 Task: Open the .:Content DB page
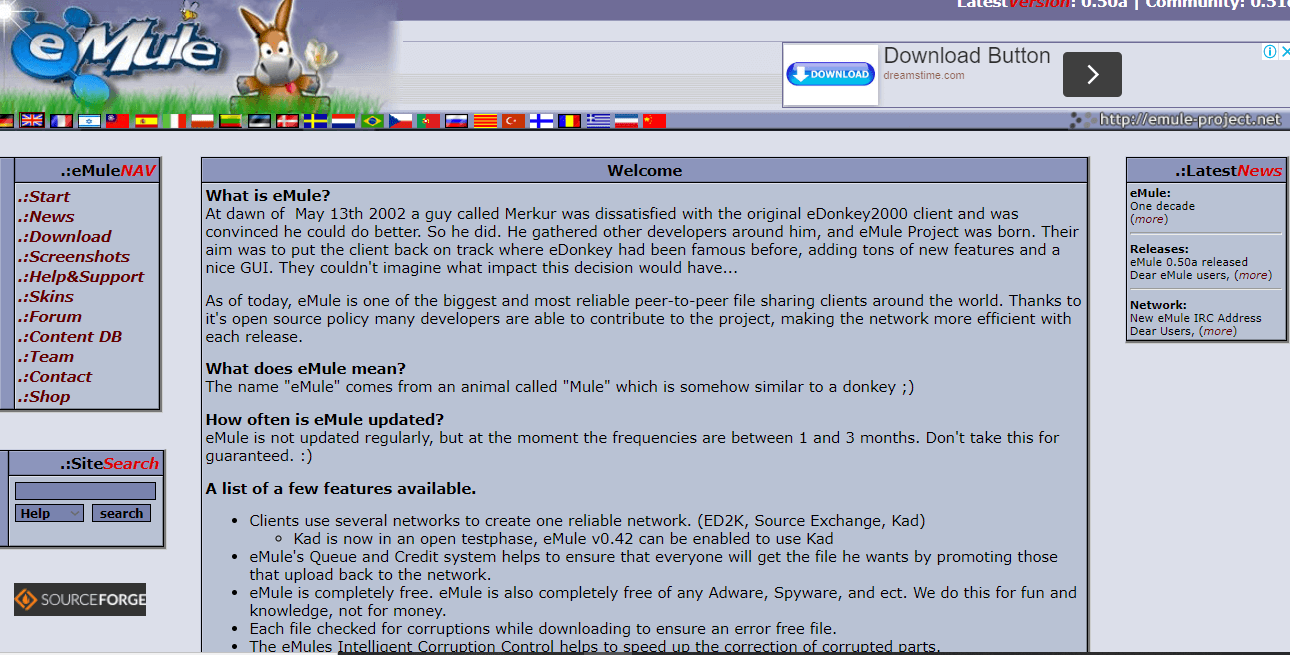(70, 337)
